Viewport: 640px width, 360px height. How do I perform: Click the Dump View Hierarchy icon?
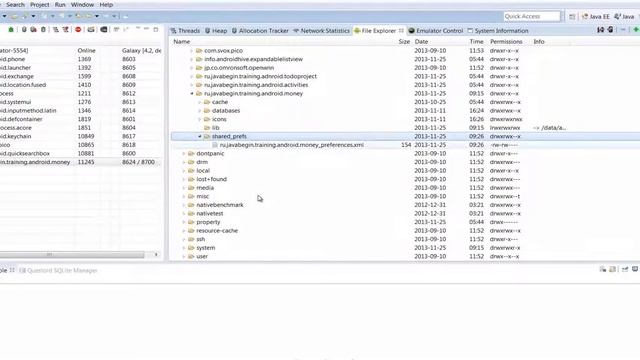pos(104,30)
